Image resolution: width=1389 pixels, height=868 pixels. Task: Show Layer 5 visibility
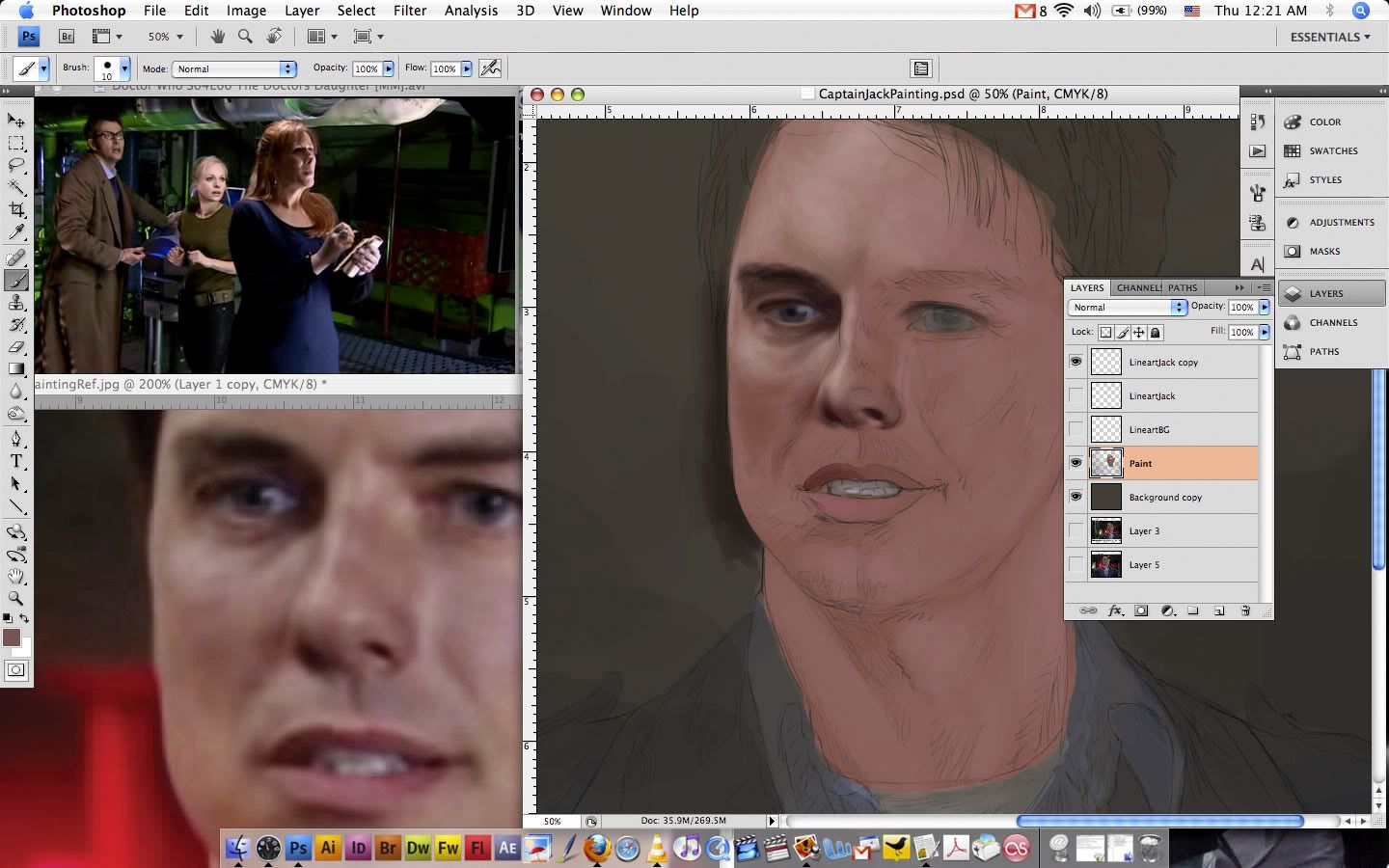coord(1076,564)
